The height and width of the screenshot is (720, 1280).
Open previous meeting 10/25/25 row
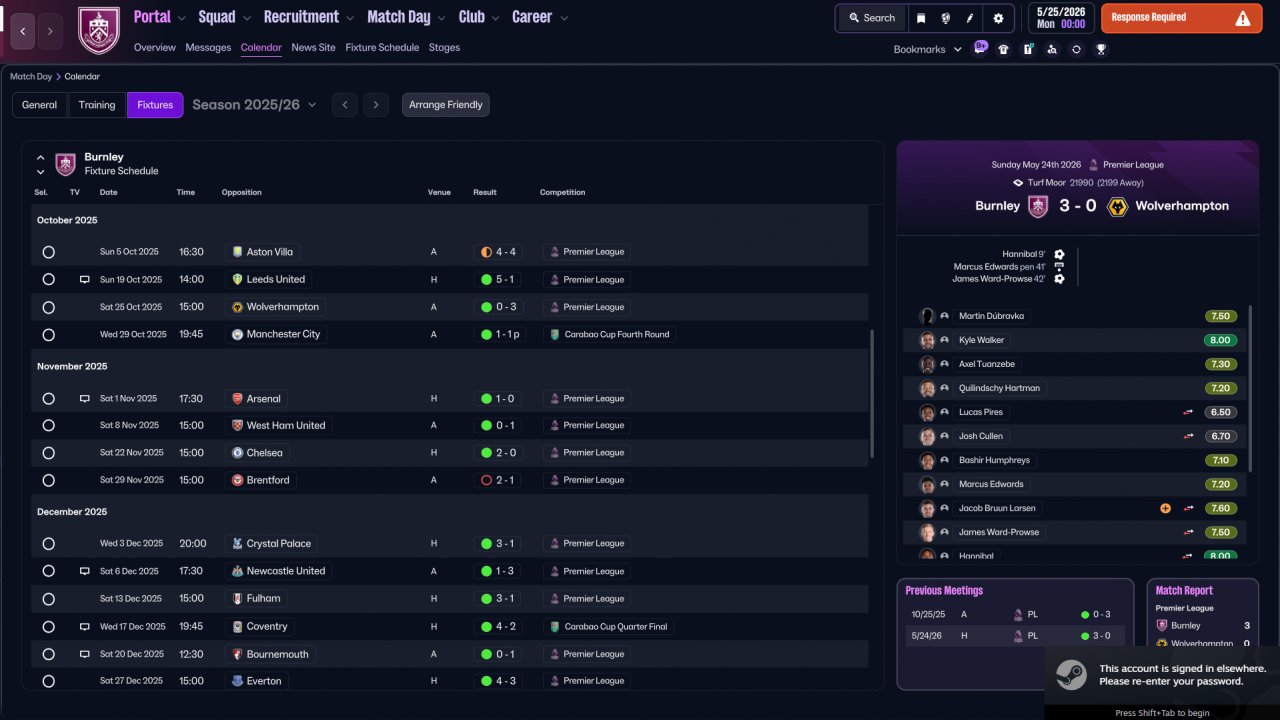click(x=1014, y=615)
